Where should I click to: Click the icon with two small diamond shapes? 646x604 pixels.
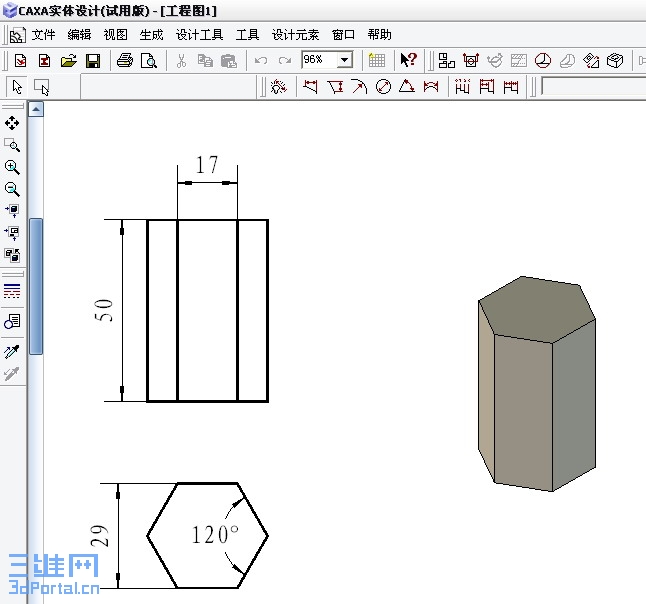coord(591,61)
